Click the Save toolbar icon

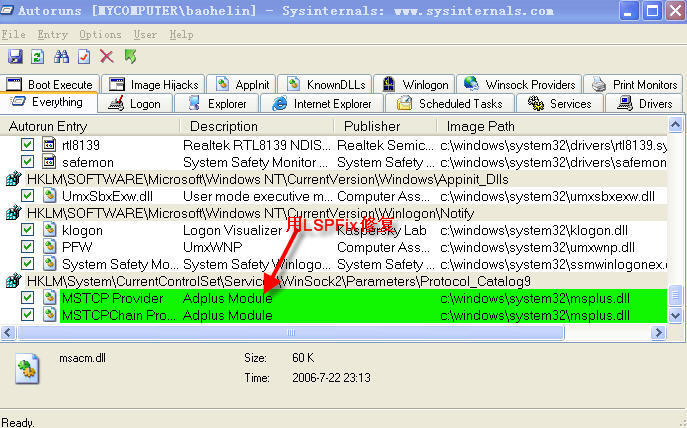15,57
